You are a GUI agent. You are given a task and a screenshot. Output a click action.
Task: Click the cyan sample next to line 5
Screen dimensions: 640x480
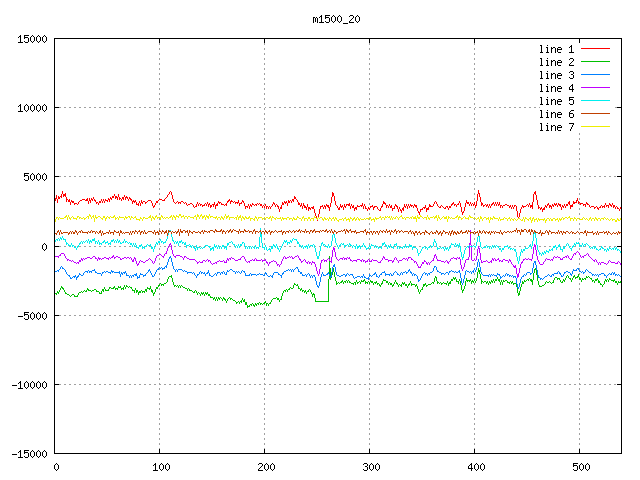596,101
